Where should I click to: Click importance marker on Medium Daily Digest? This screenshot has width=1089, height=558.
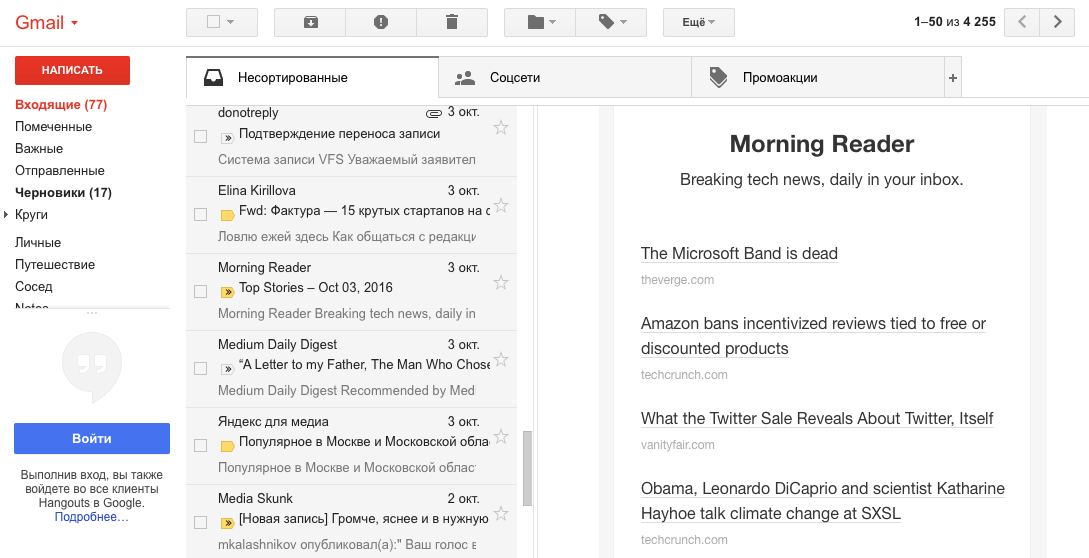(x=227, y=369)
